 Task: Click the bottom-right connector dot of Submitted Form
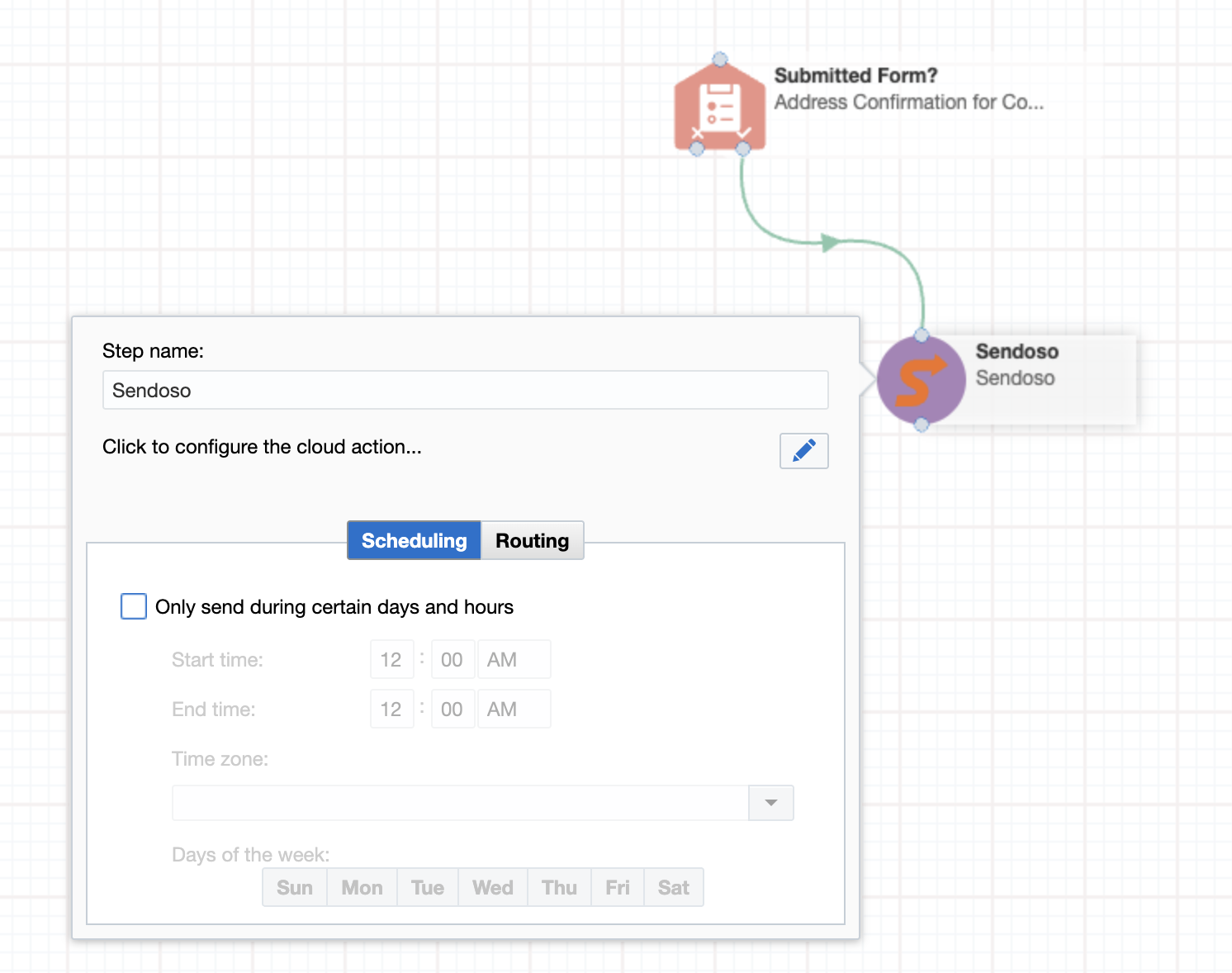point(743,149)
